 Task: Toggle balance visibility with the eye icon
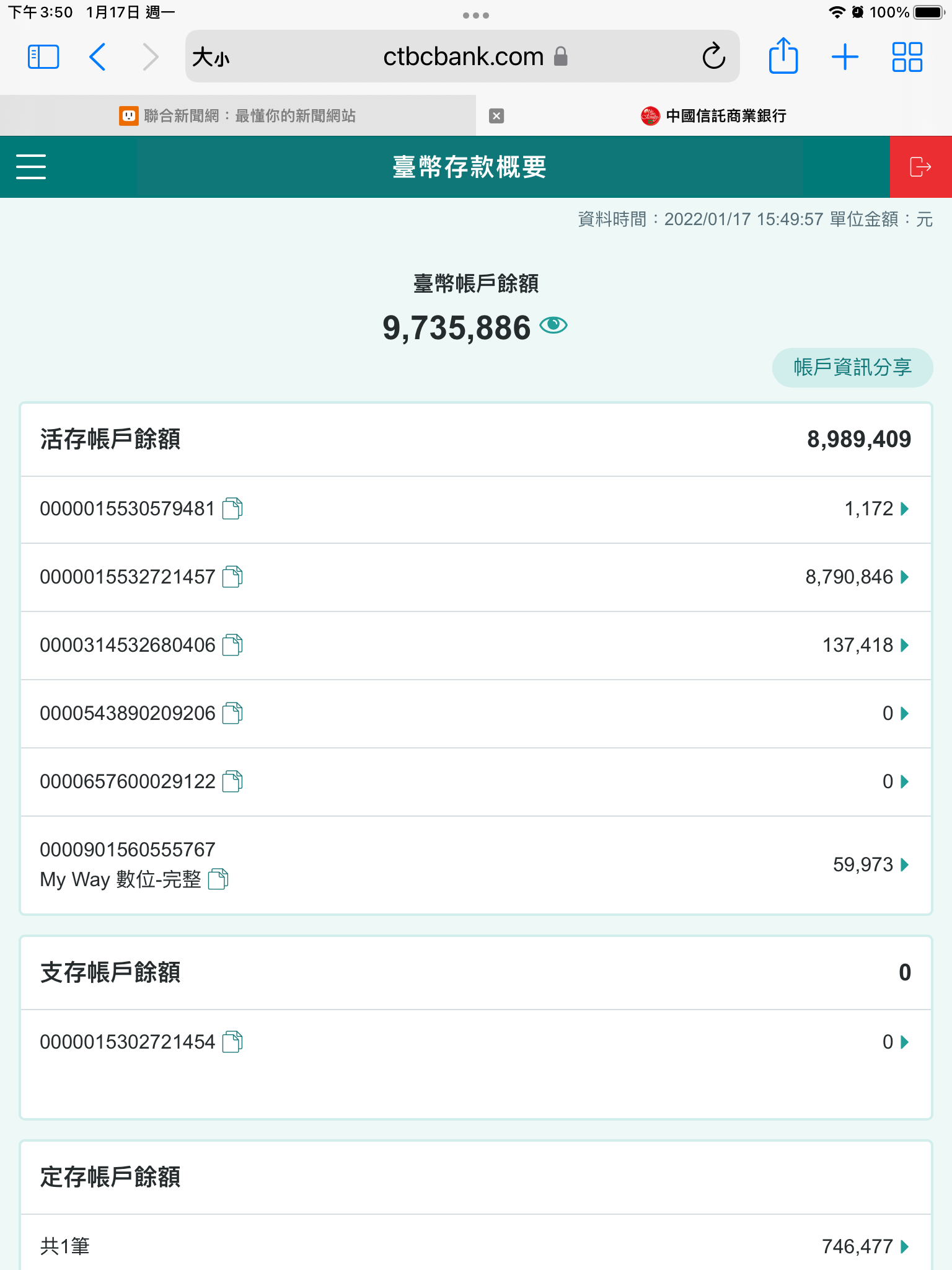click(553, 326)
